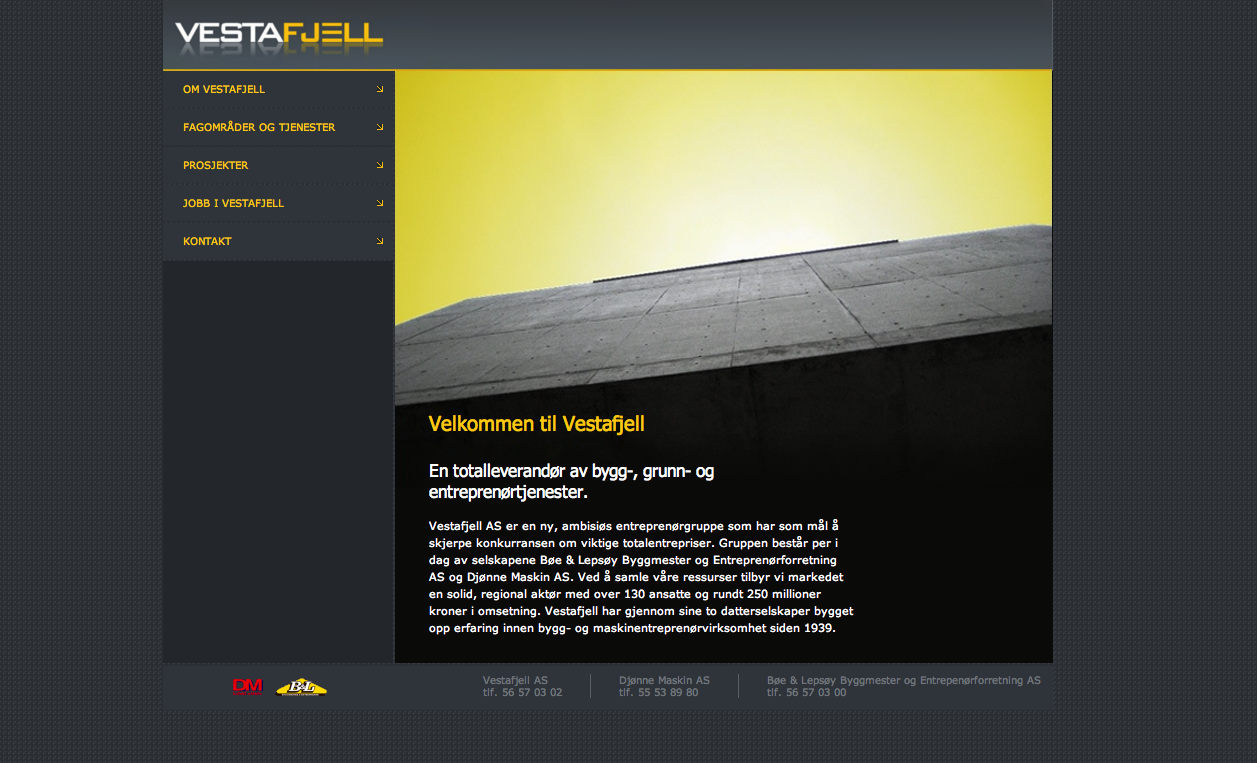Click the arrow icon beside Kontakt
This screenshot has height=763, width=1257.
click(x=380, y=241)
